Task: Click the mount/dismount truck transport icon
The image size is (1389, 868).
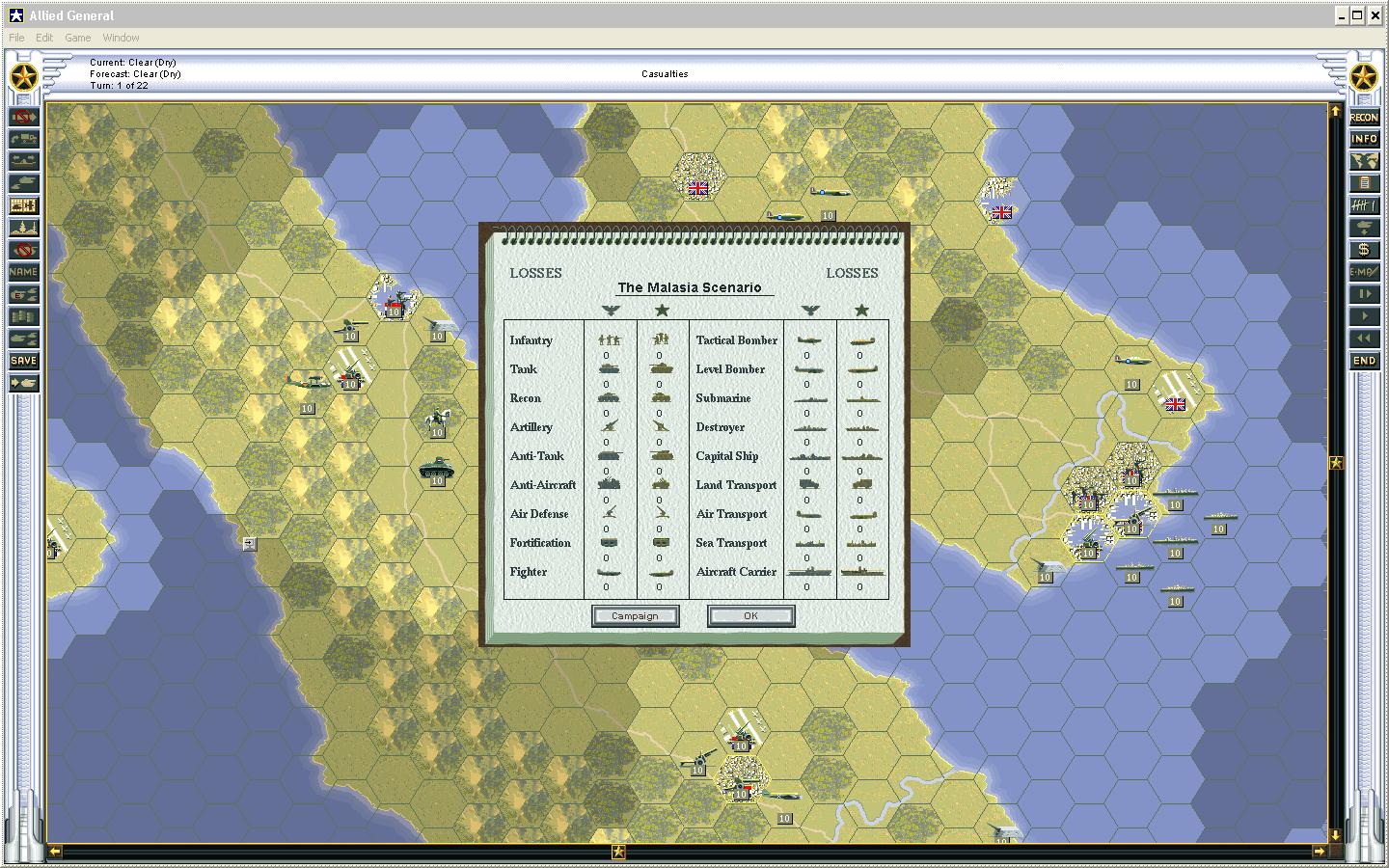Action: click(x=24, y=140)
